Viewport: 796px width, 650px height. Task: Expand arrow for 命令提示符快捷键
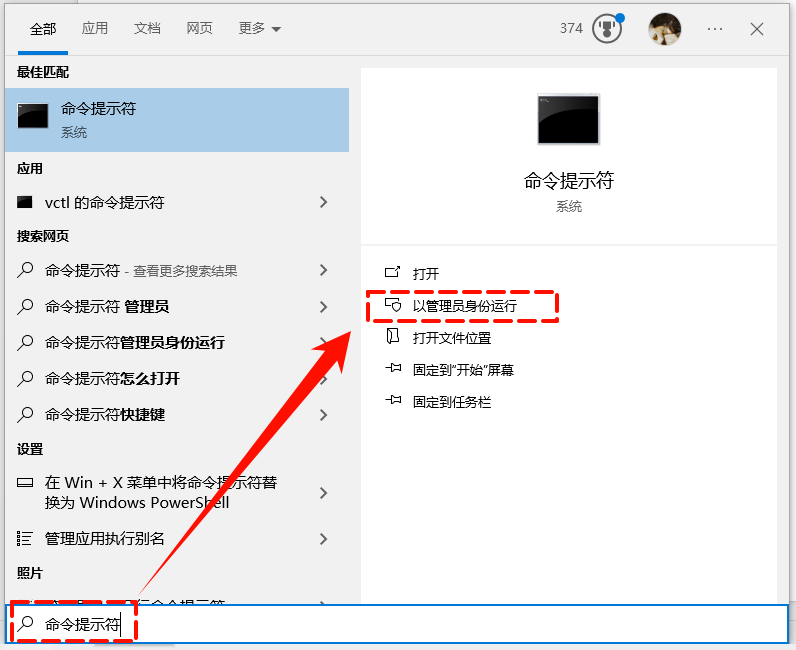click(x=323, y=415)
